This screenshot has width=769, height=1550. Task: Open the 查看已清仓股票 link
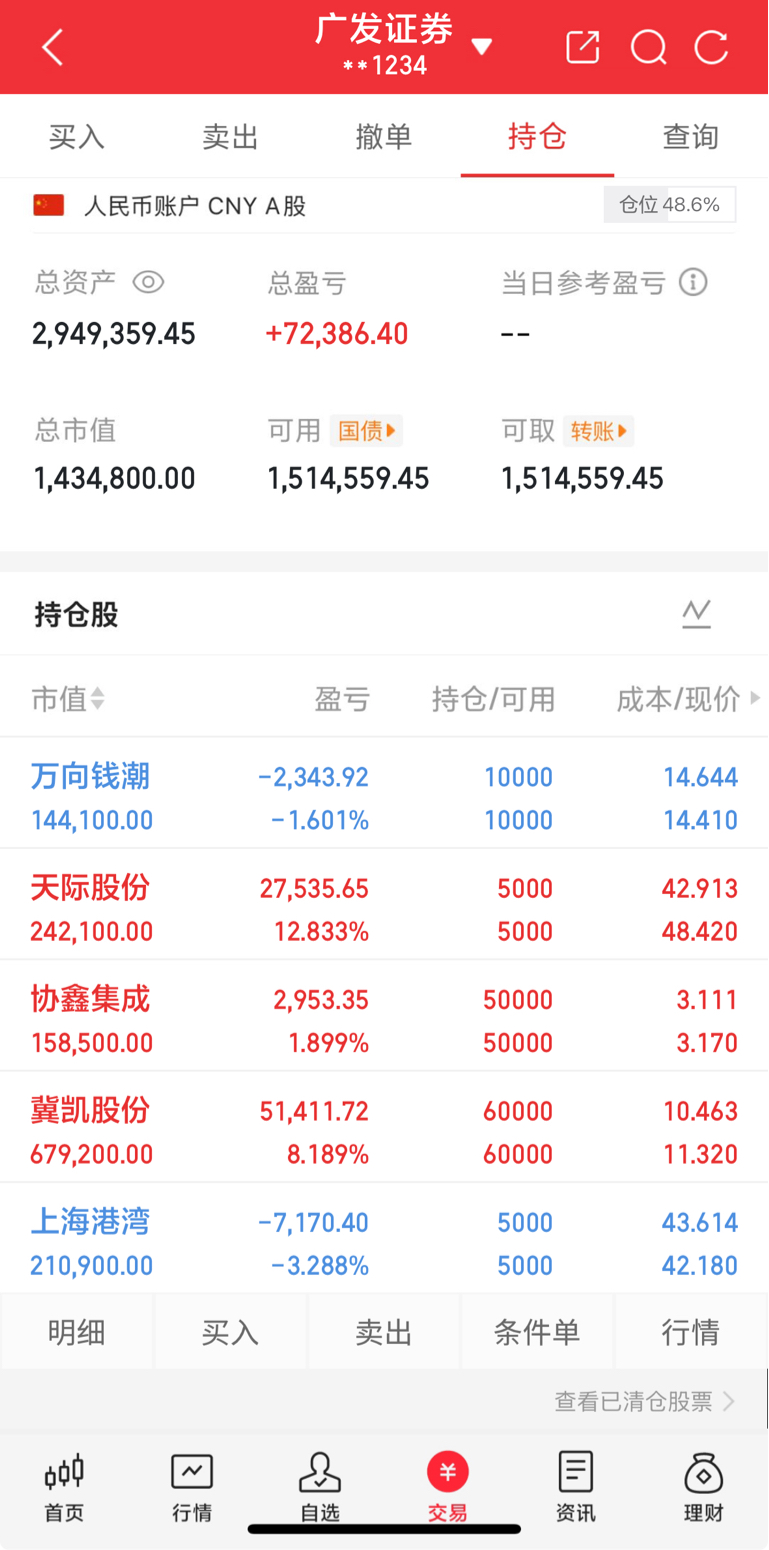point(645,1401)
